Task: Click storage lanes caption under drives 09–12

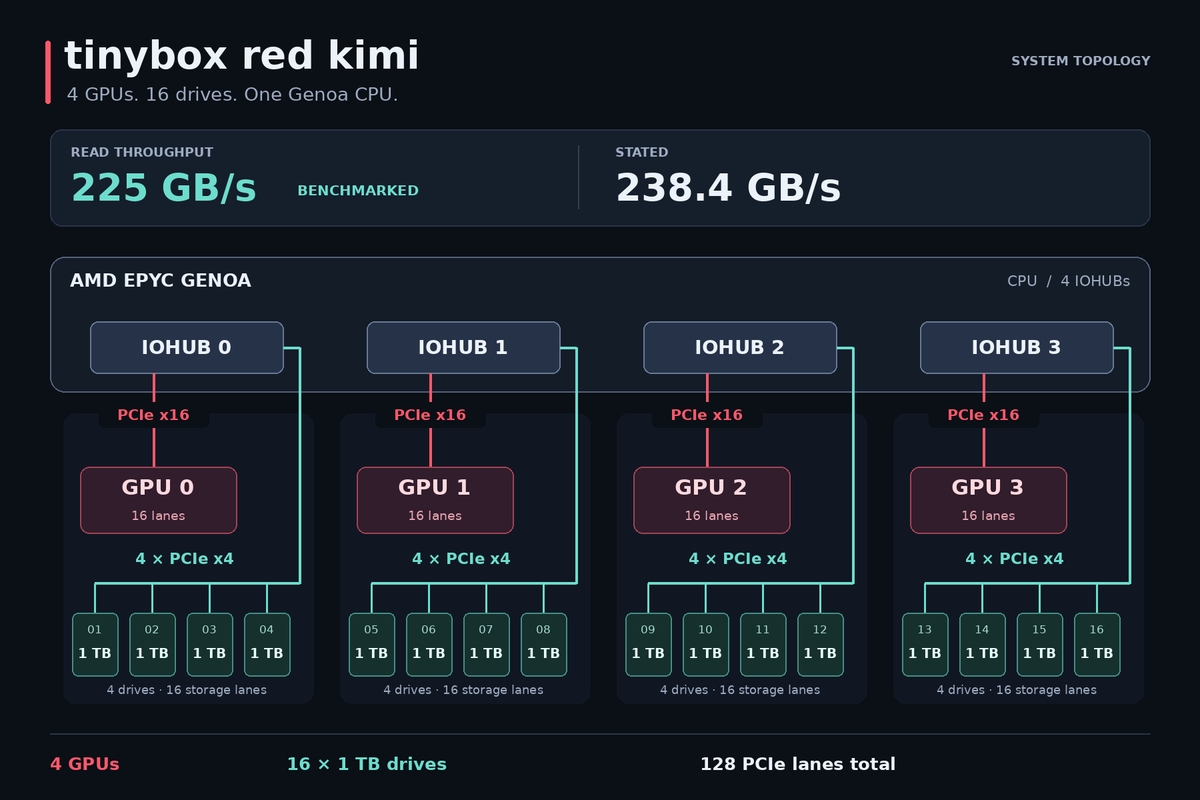Action: point(740,690)
